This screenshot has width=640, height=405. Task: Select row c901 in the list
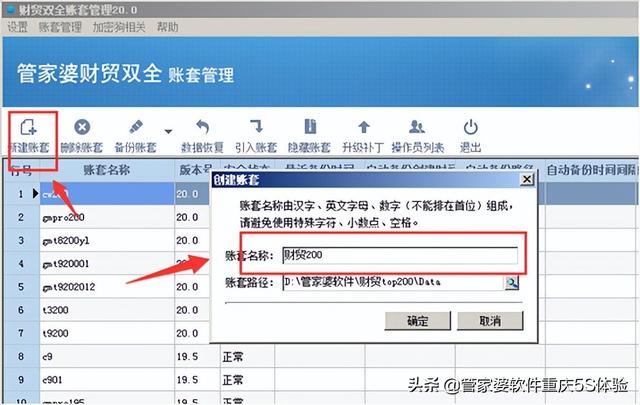click(x=107, y=380)
